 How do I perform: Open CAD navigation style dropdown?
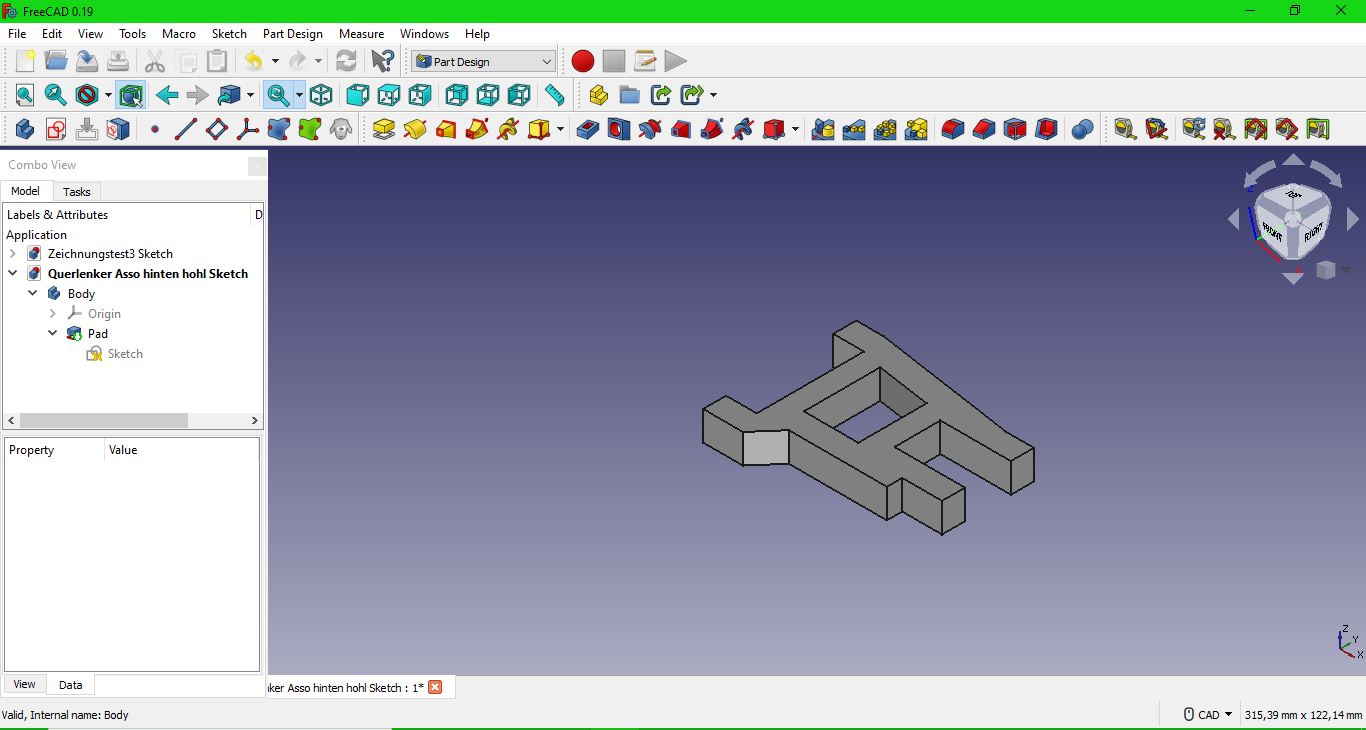coord(1208,715)
